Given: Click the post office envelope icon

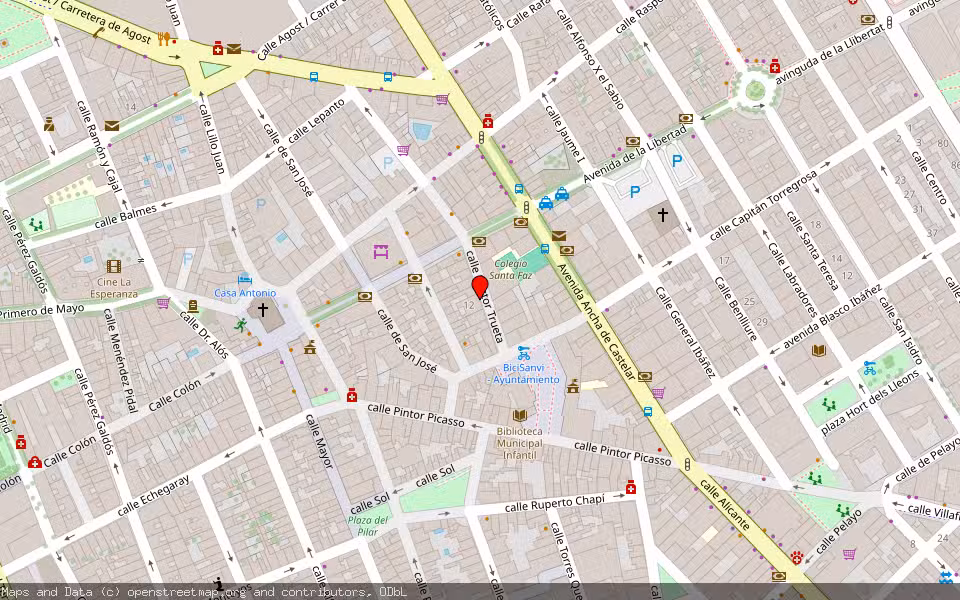Looking at the screenshot, I should tap(559, 236).
